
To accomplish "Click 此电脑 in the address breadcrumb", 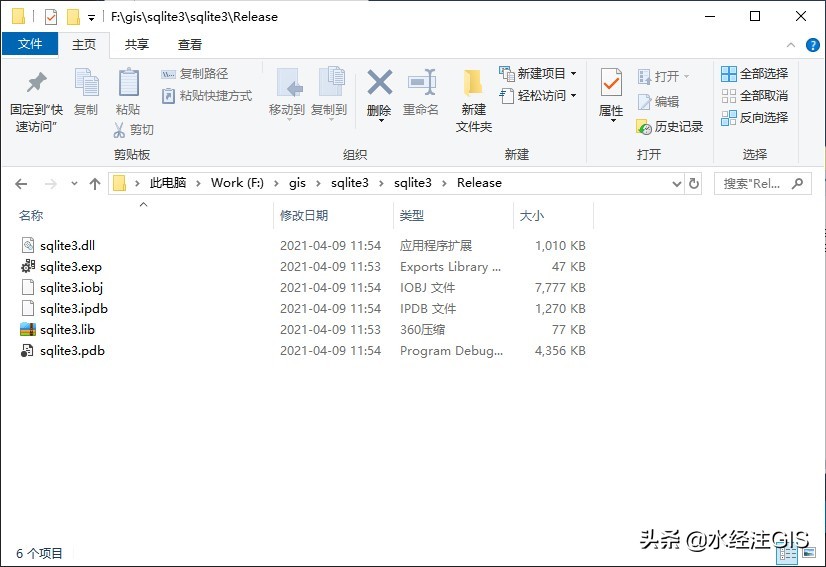I will click(x=168, y=183).
